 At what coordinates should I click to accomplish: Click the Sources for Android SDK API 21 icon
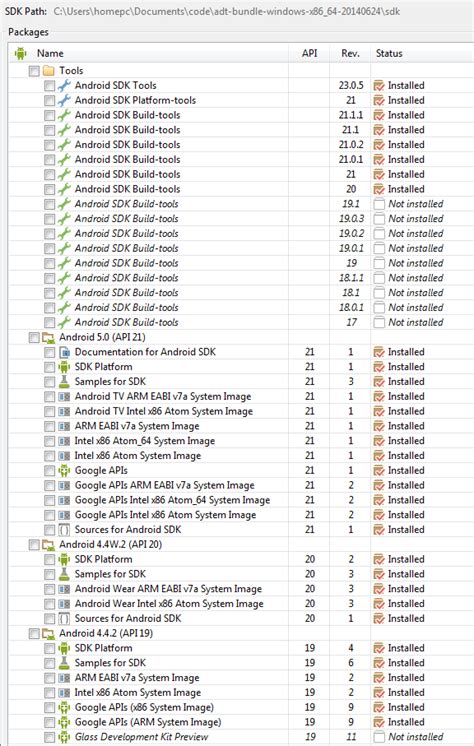pos(64,530)
